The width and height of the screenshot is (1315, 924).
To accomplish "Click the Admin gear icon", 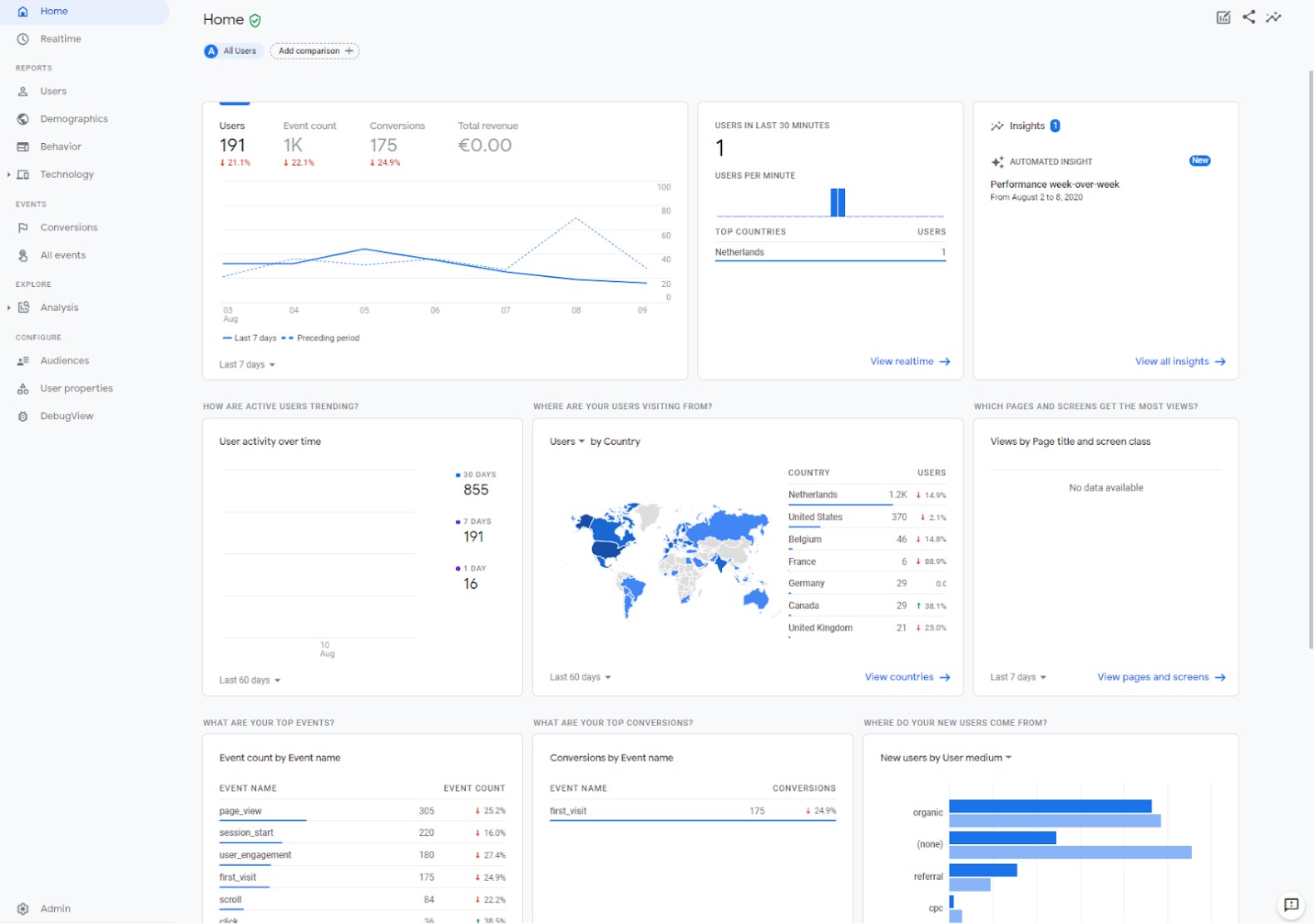I will pos(23,909).
